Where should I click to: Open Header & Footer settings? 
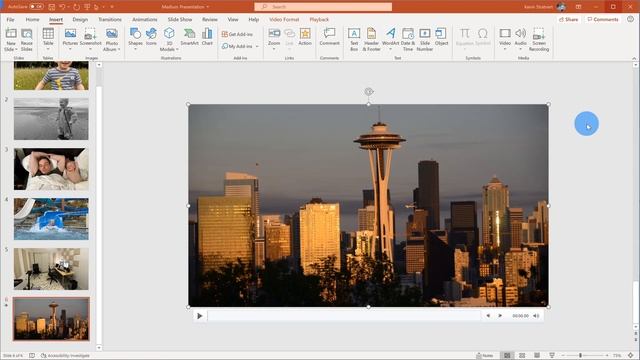[x=371, y=40]
